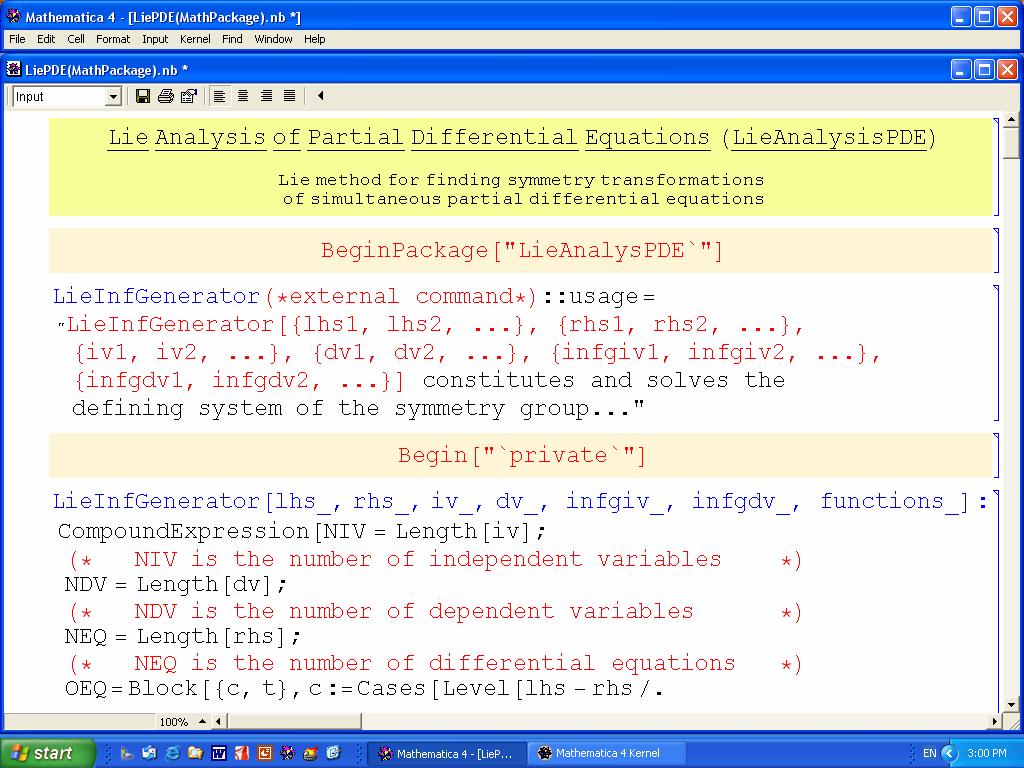Click in the BeginPackage["LieAnalysPDE`"] line

(x=521, y=250)
